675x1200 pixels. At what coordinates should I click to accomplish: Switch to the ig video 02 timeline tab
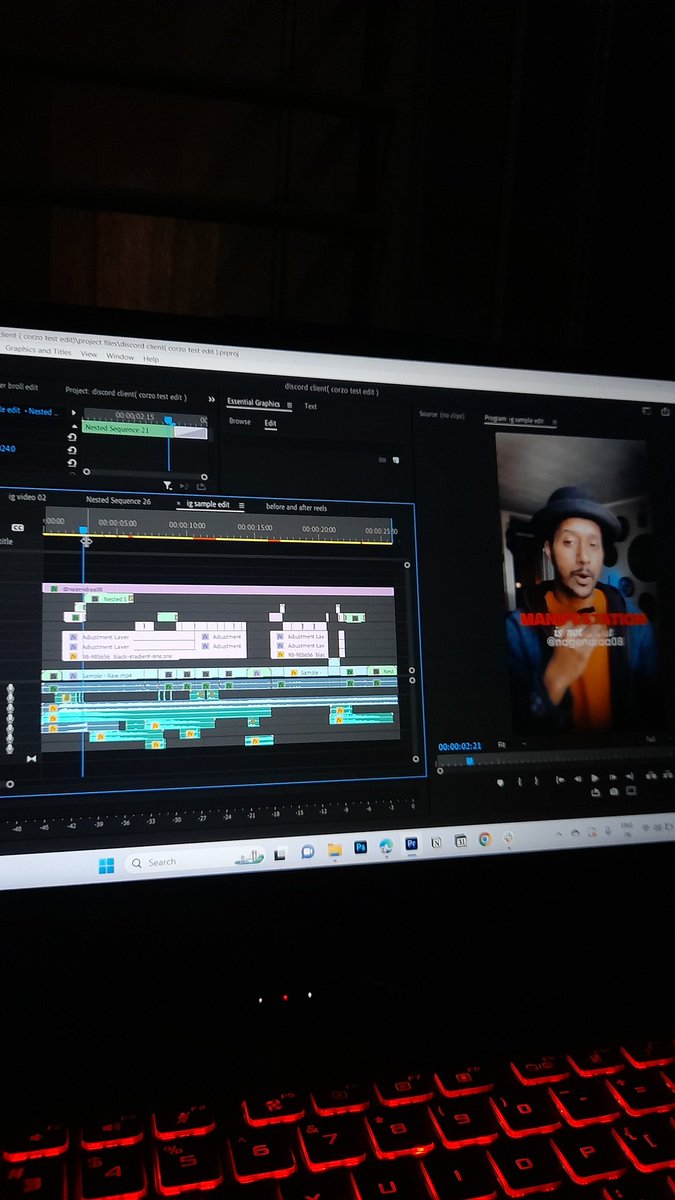(x=27, y=497)
